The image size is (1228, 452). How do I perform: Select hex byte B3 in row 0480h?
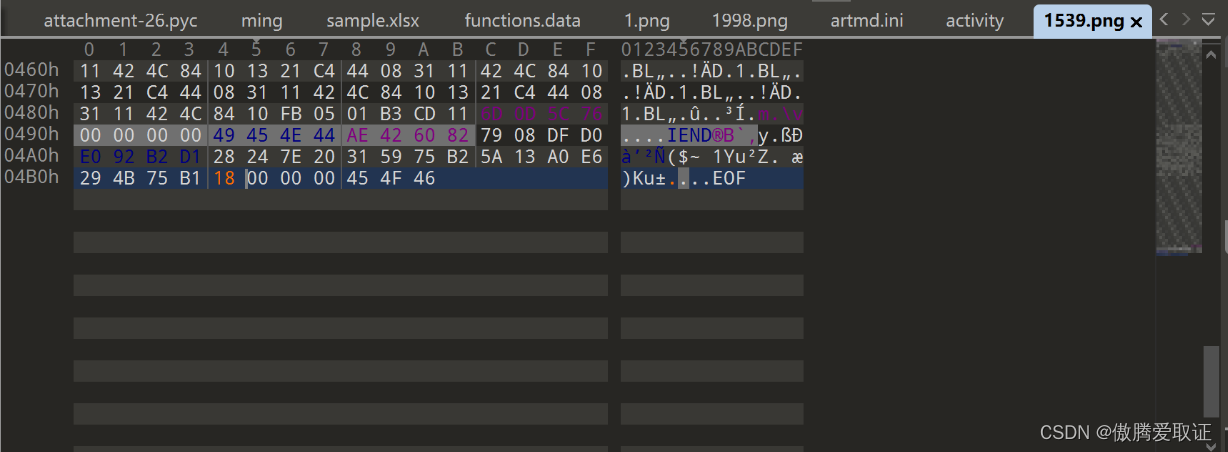(x=391, y=114)
